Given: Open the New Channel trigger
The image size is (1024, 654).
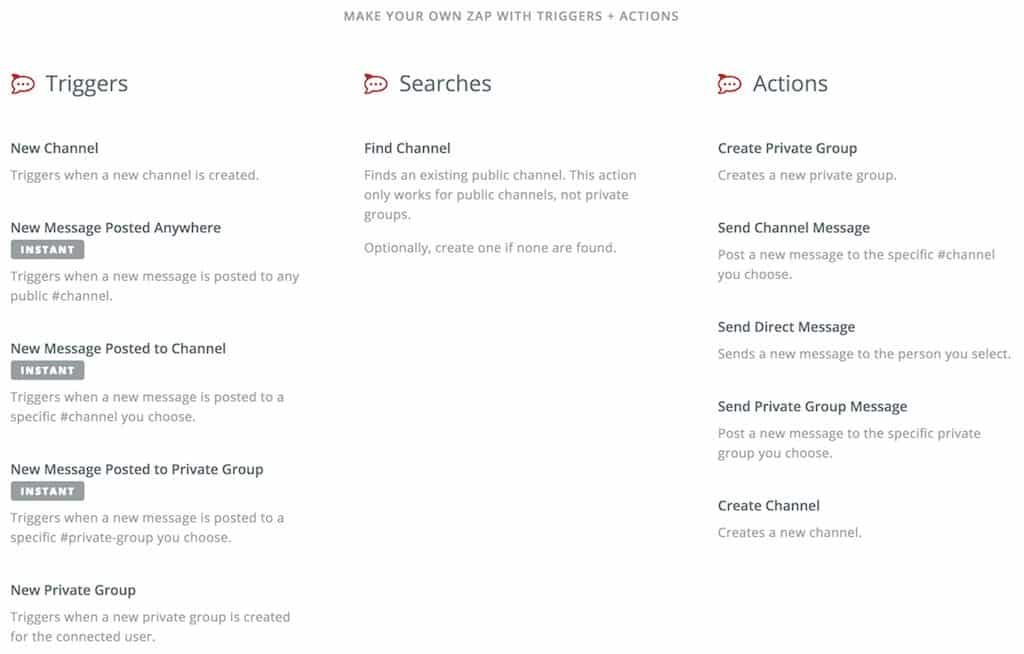Looking at the screenshot, I should pyautogui.click(x=54, y=148).
